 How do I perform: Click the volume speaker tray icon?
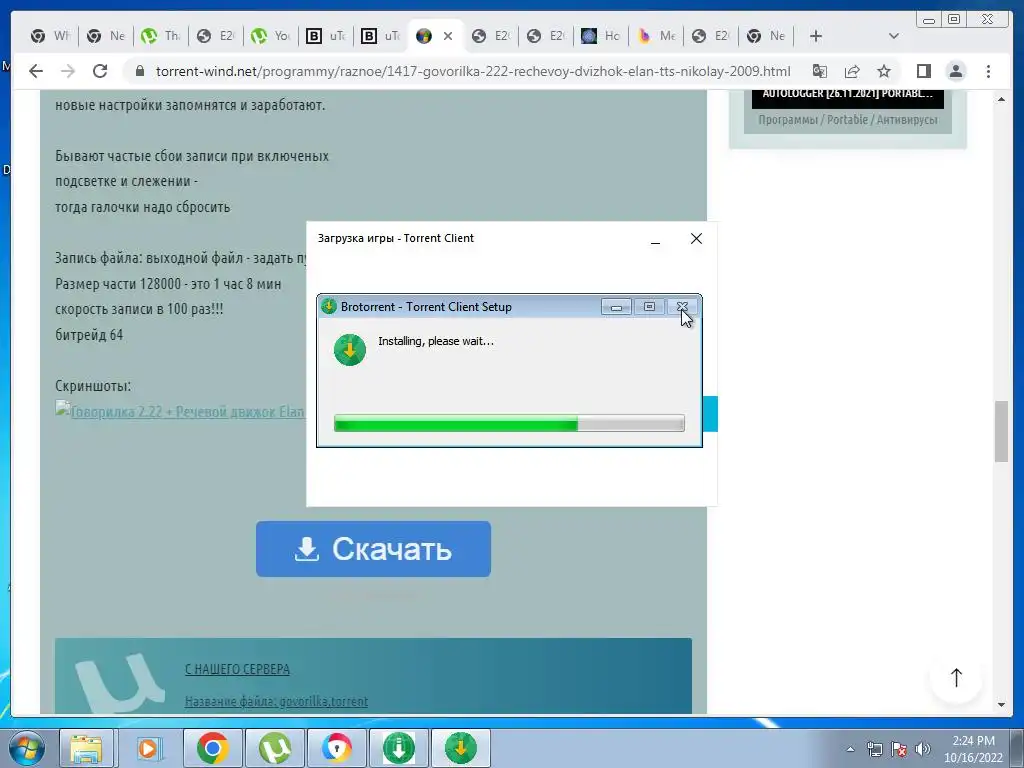coord(923,749)
